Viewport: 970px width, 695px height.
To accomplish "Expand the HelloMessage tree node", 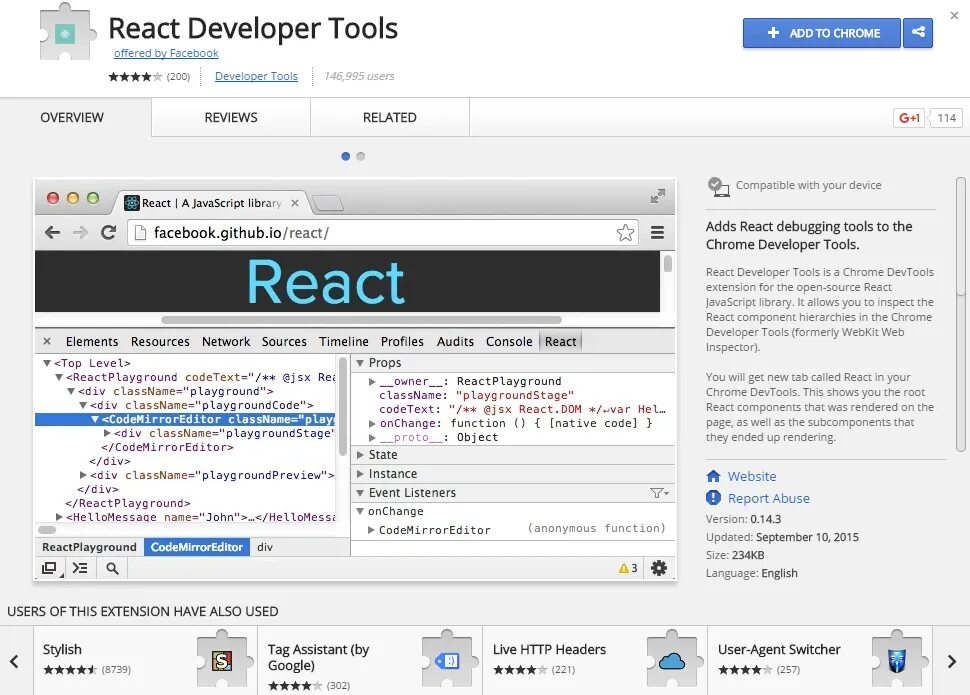I will pyautogui.click(x=59, y=516).
